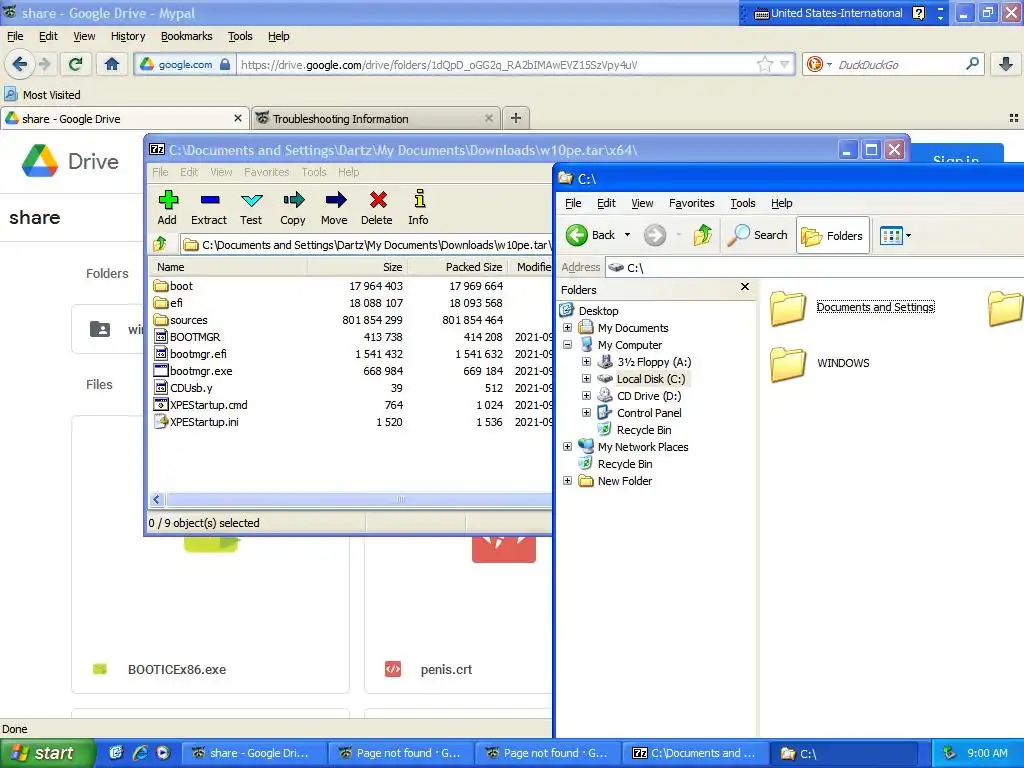Click the Most Visited bookmarks button
This screenshot has width=1024, height=768.
pyautogui.click(x=43, y=95)
